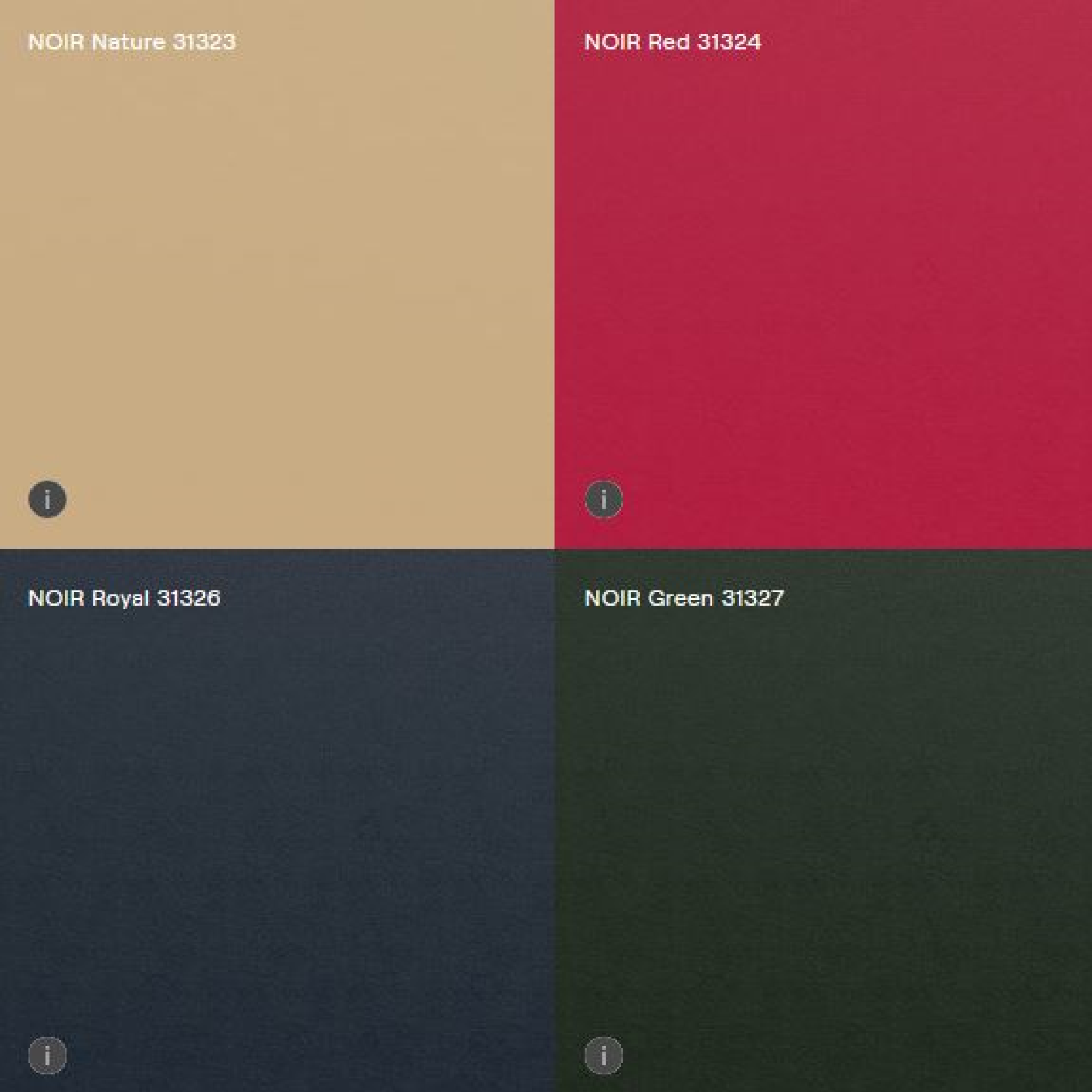Open info icon on NOIR Red swatch
Viewport: 1092px width, 1092px height.
click(603, 499)
